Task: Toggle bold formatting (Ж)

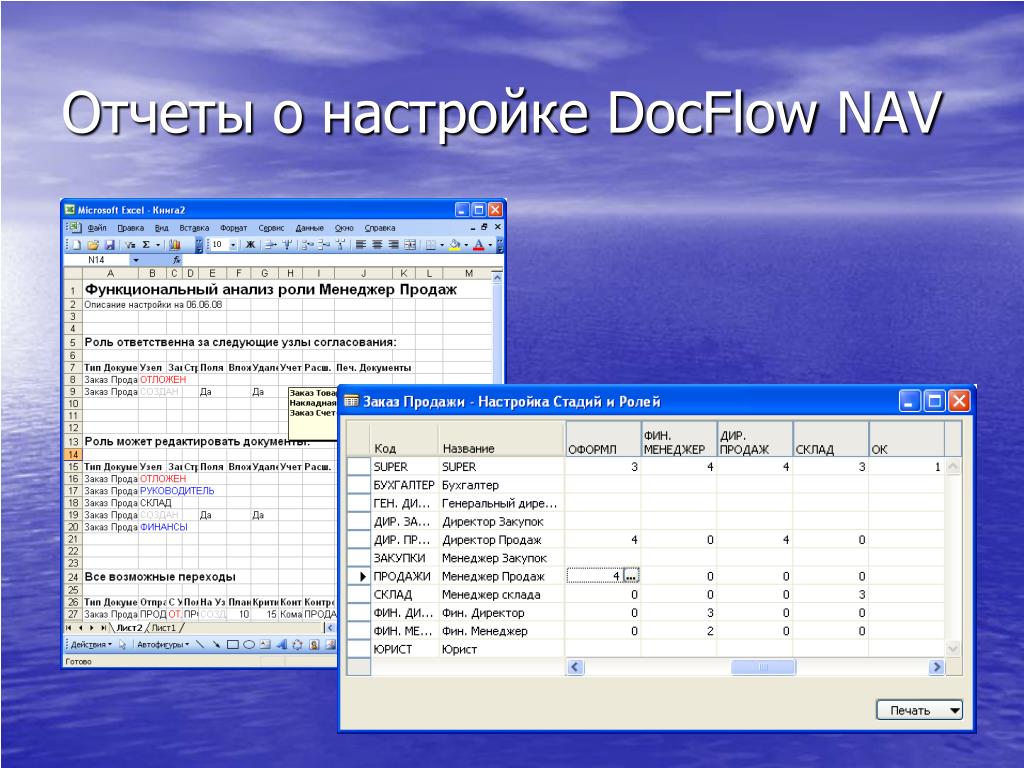Action: tap(250, 245)
